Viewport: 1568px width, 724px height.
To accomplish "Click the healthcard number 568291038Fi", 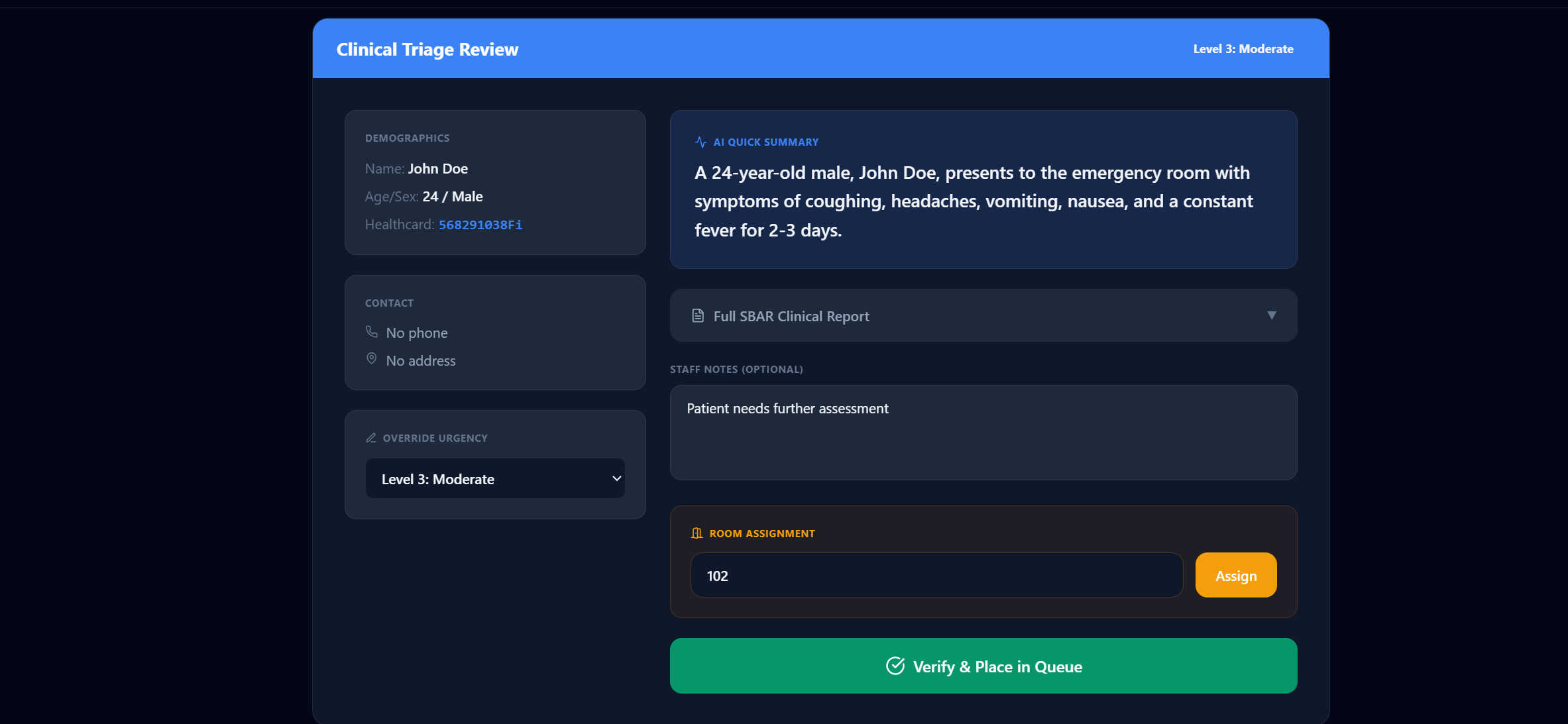I will [x=480, y=225].
